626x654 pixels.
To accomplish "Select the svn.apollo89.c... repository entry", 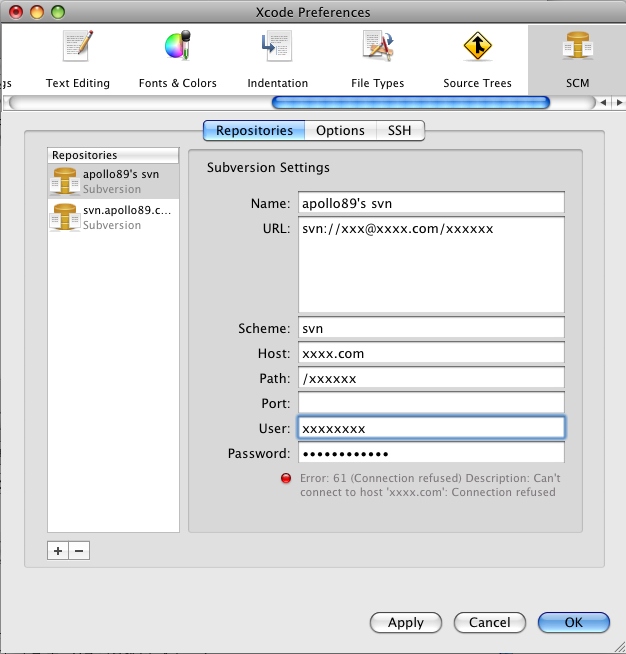I will point(113,217).
